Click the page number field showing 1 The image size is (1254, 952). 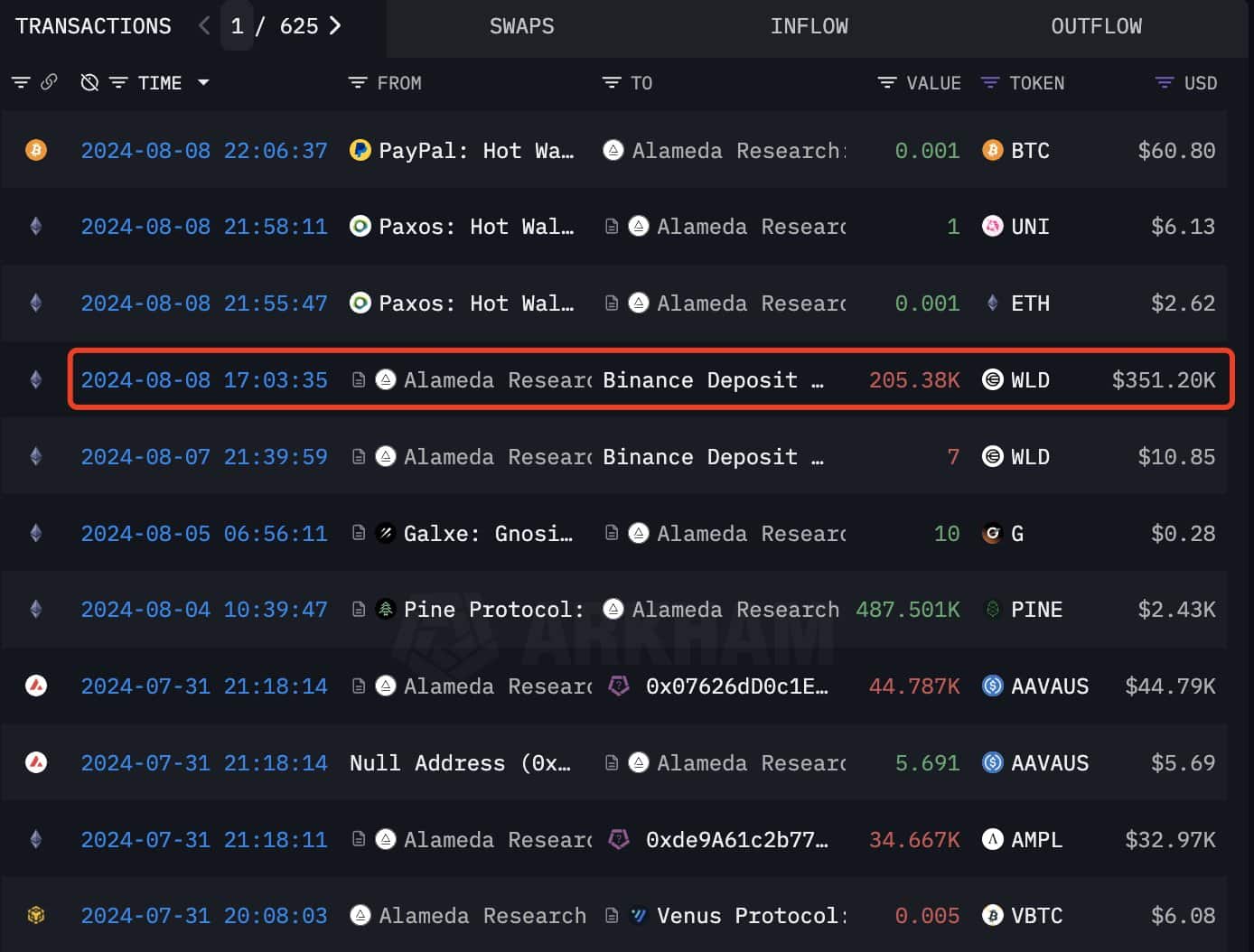pos(237,25)
